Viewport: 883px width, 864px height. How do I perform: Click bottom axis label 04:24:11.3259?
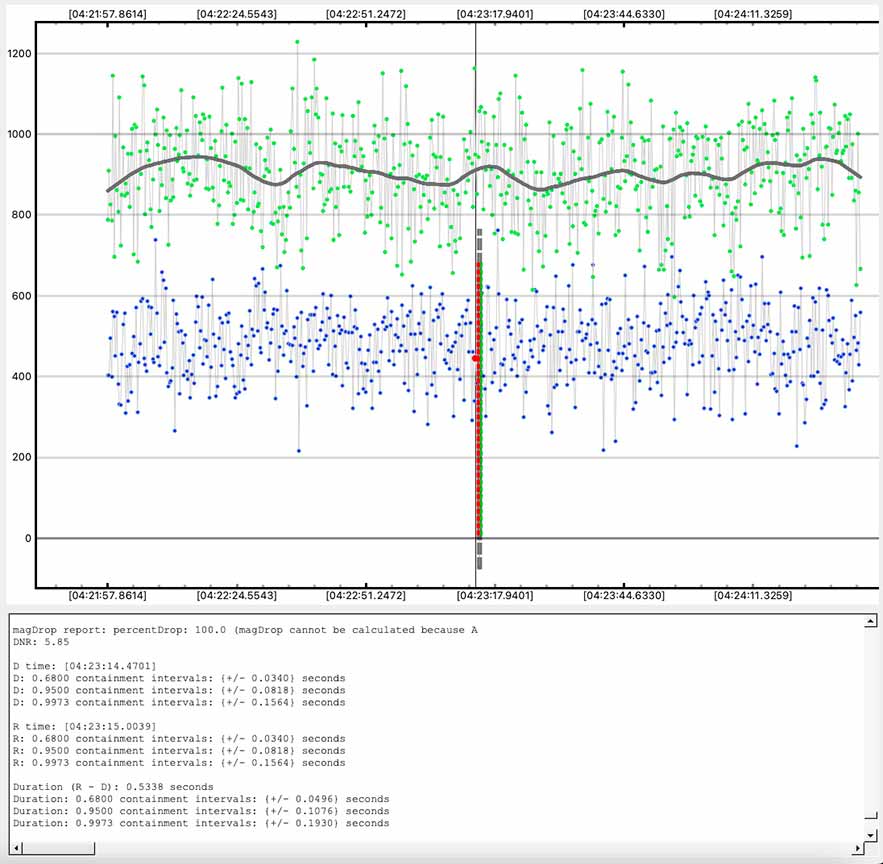752,595
